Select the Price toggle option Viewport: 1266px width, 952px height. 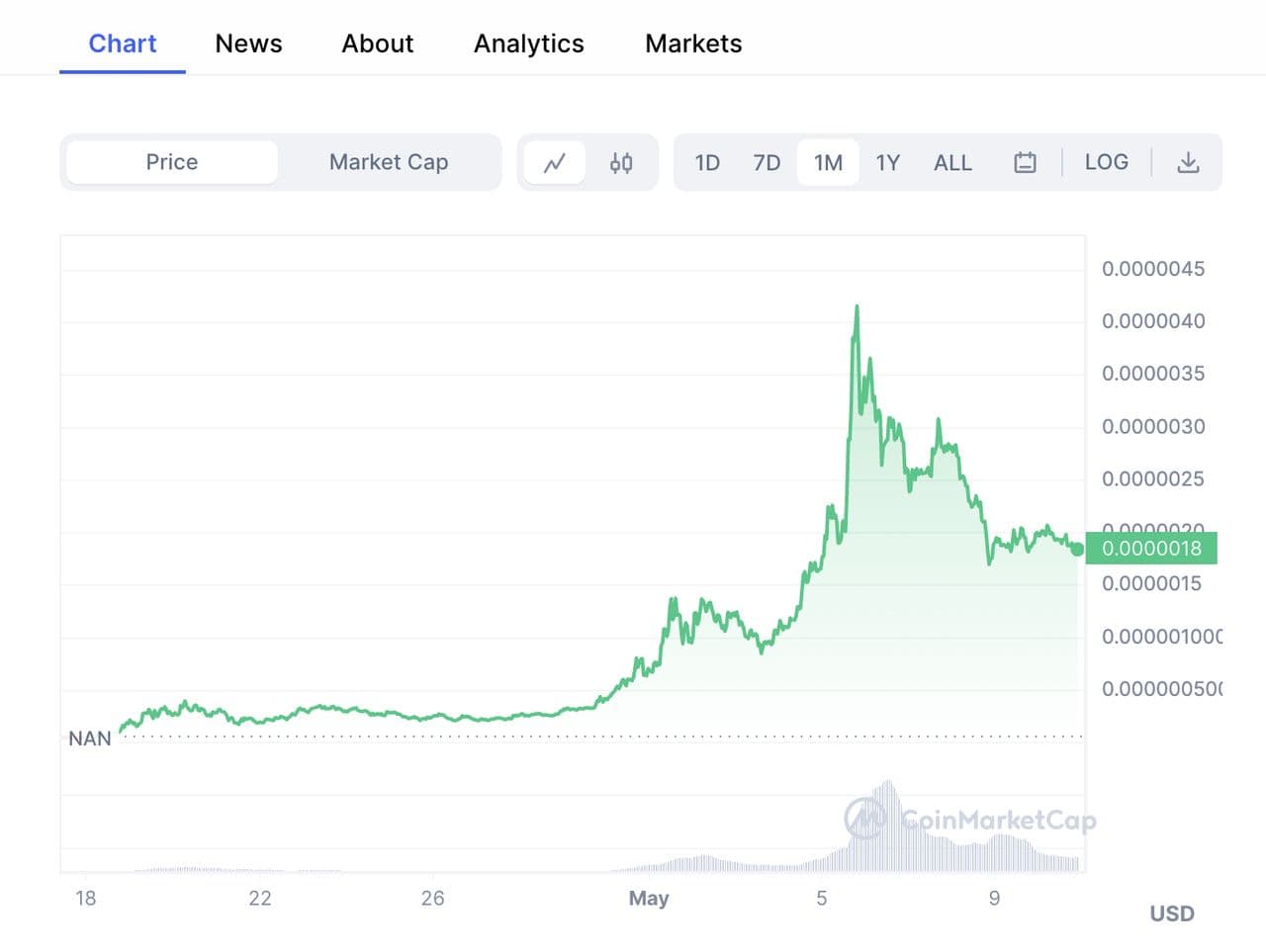(x=172, y=162)
